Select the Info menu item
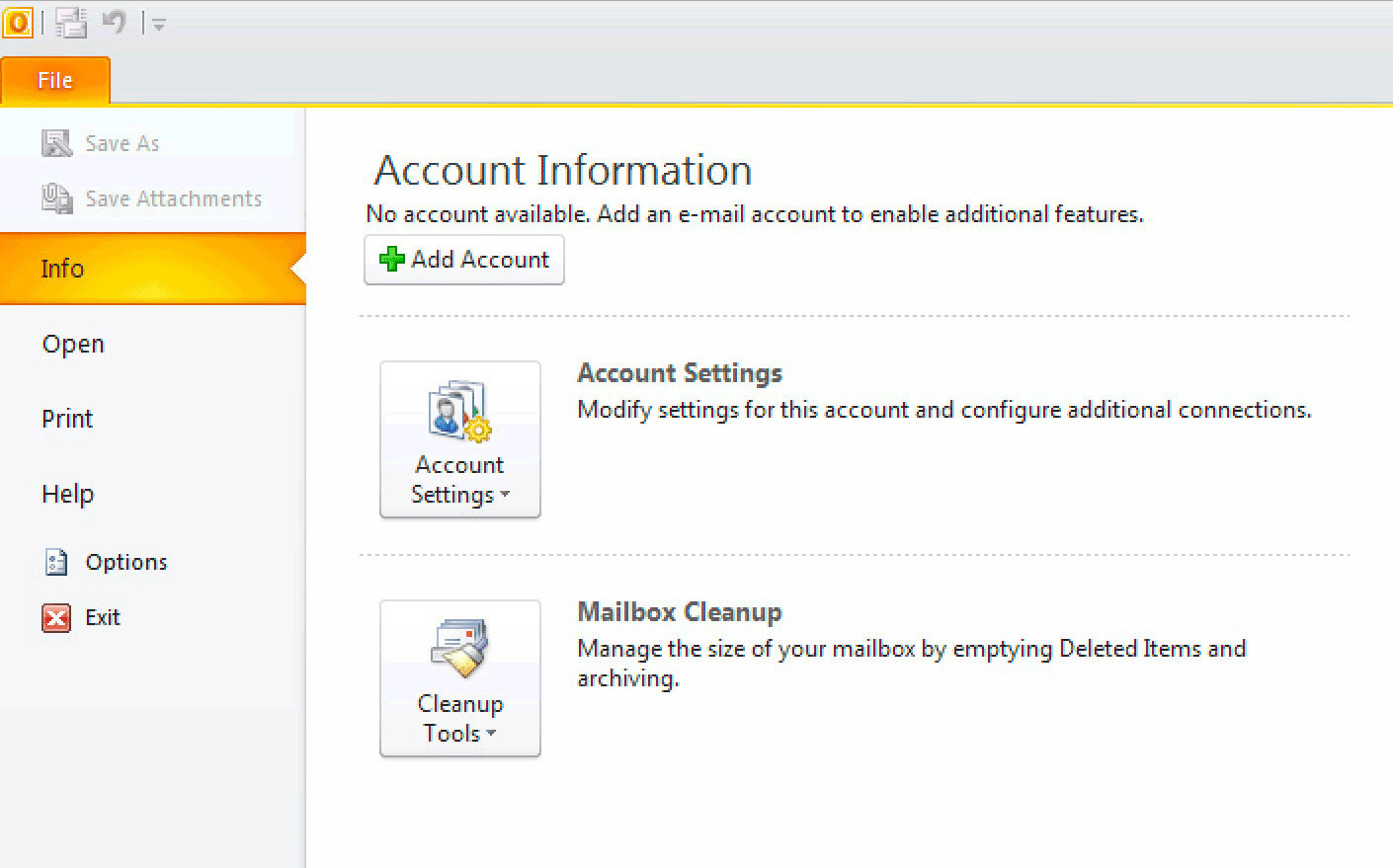This screenshot has width=1393, height=868. click(153, 269)
